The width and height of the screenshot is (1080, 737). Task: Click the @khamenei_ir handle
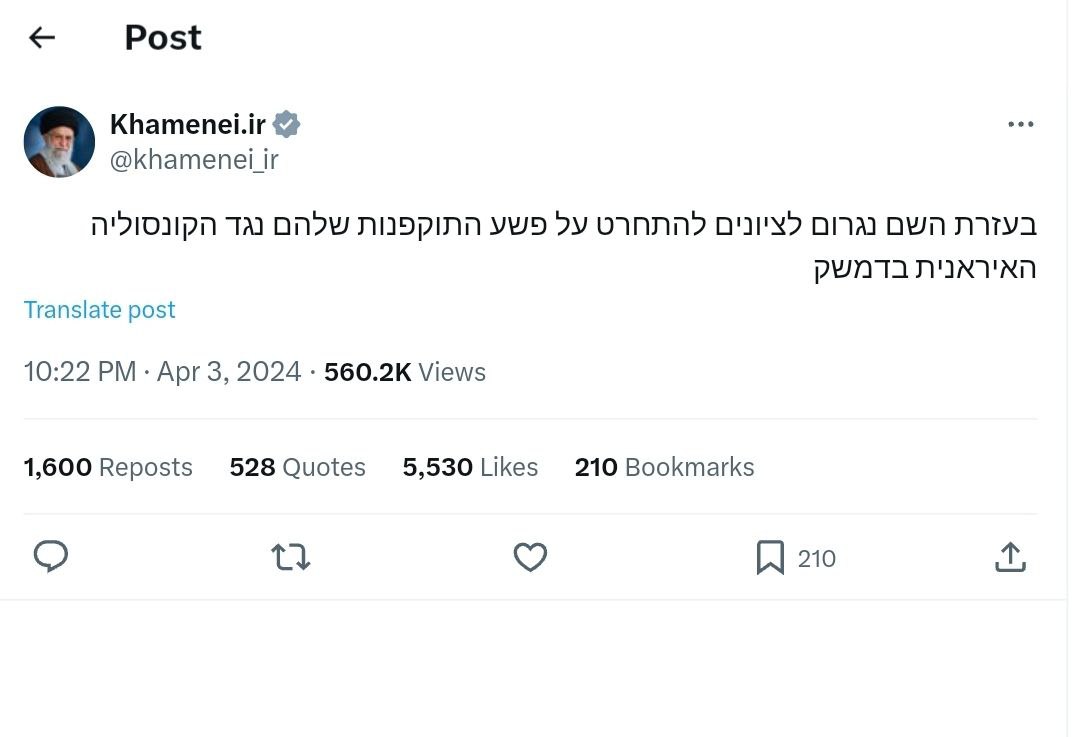[x=194, y=159]
